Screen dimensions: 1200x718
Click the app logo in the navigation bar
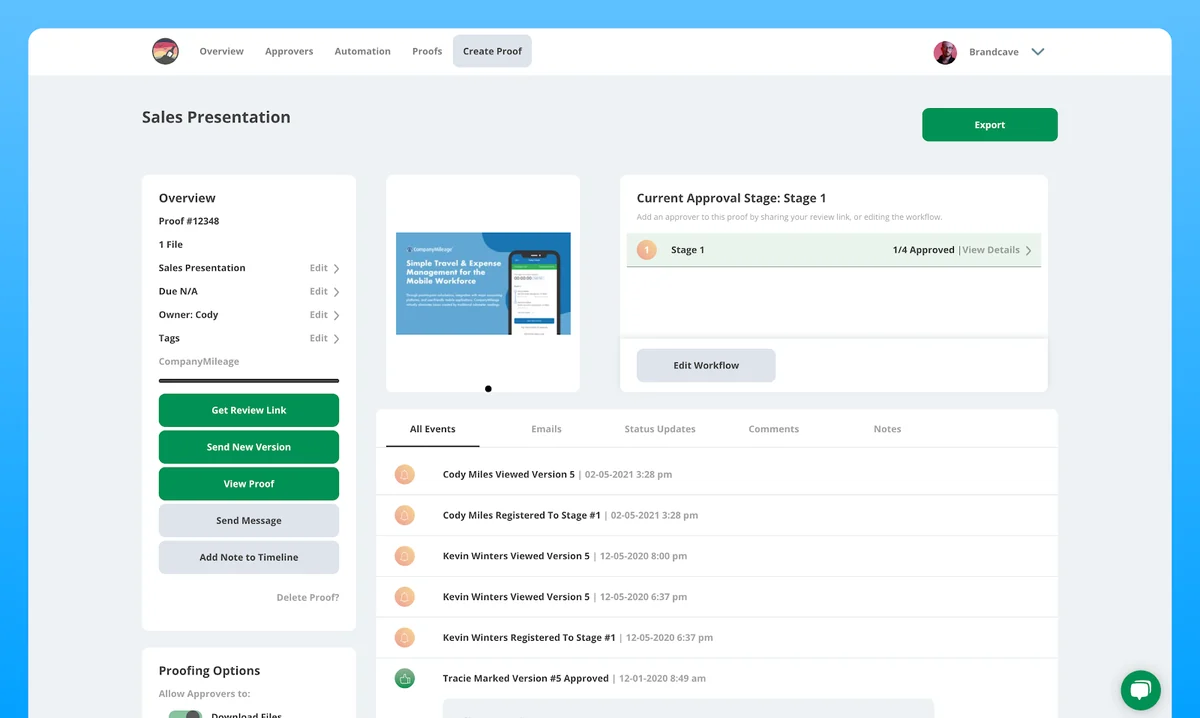[165, 51]
